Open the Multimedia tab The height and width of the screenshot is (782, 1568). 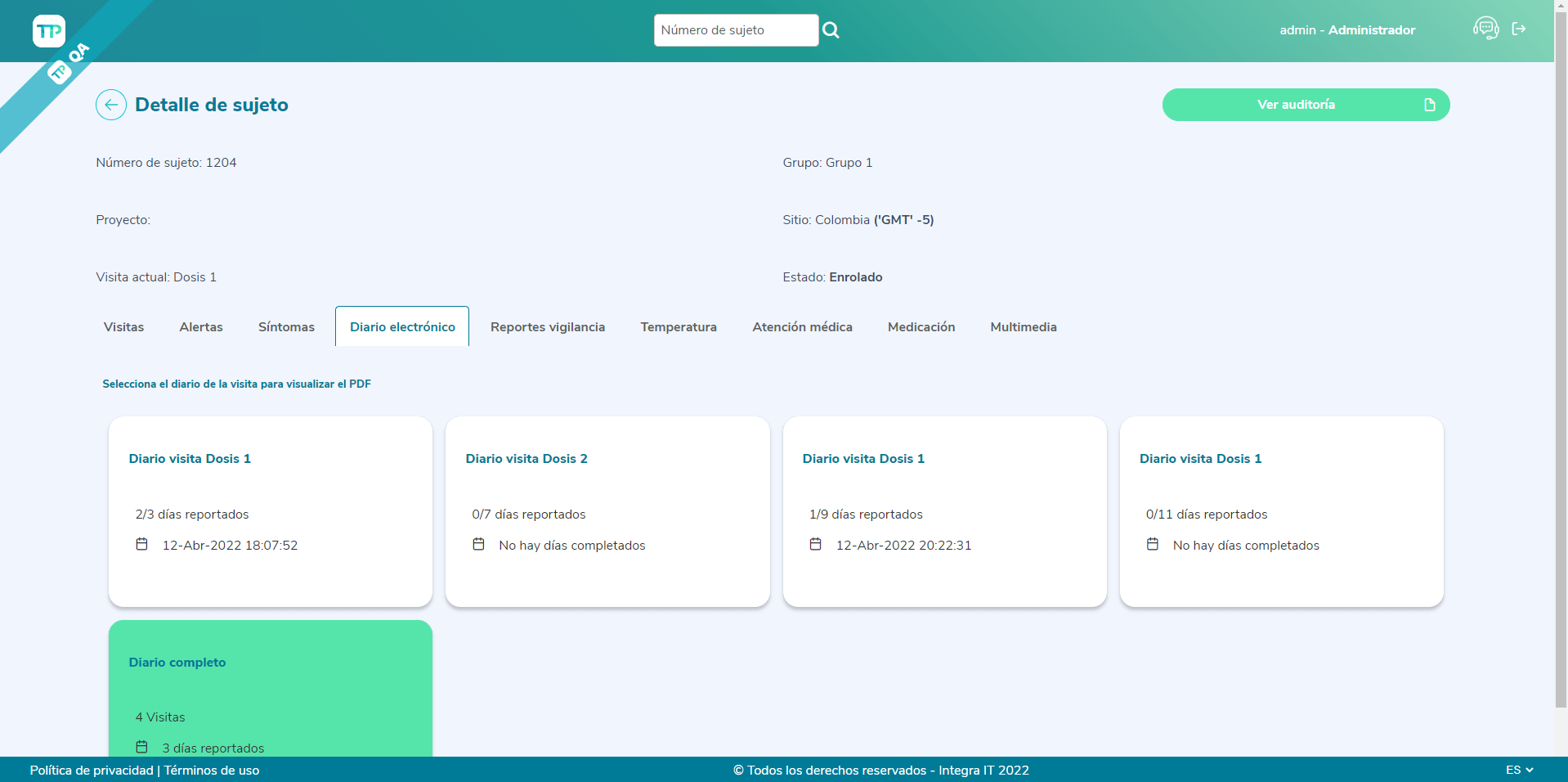1024,327
